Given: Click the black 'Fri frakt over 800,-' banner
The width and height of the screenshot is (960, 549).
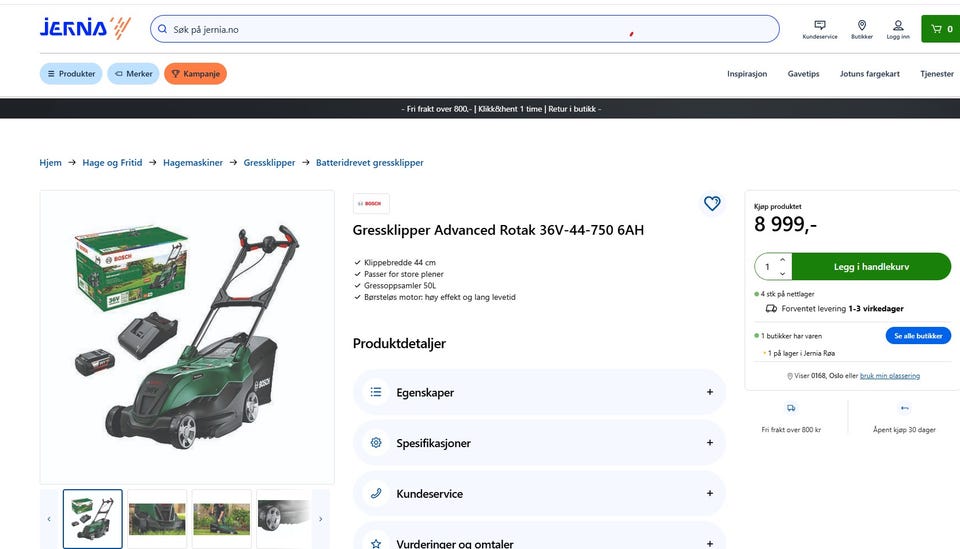Looking at the screenshot, I should coord(480,108).
